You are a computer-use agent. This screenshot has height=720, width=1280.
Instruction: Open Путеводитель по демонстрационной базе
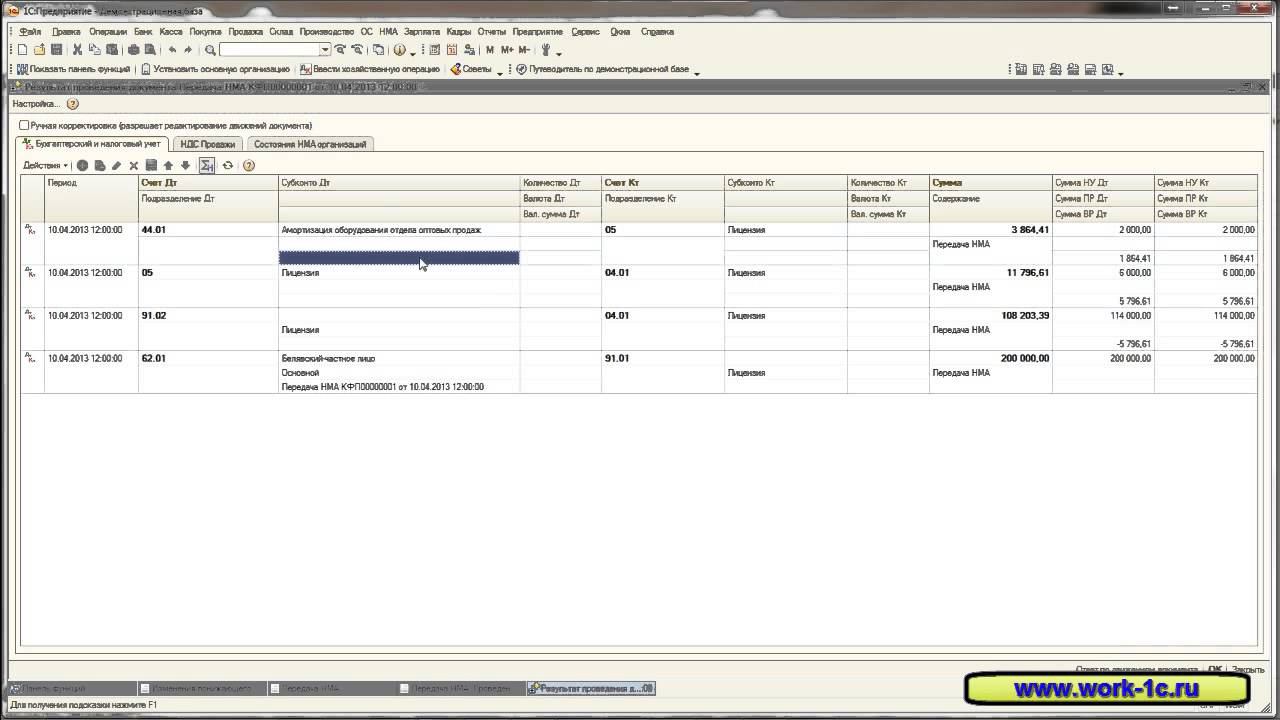coord(601,69)
